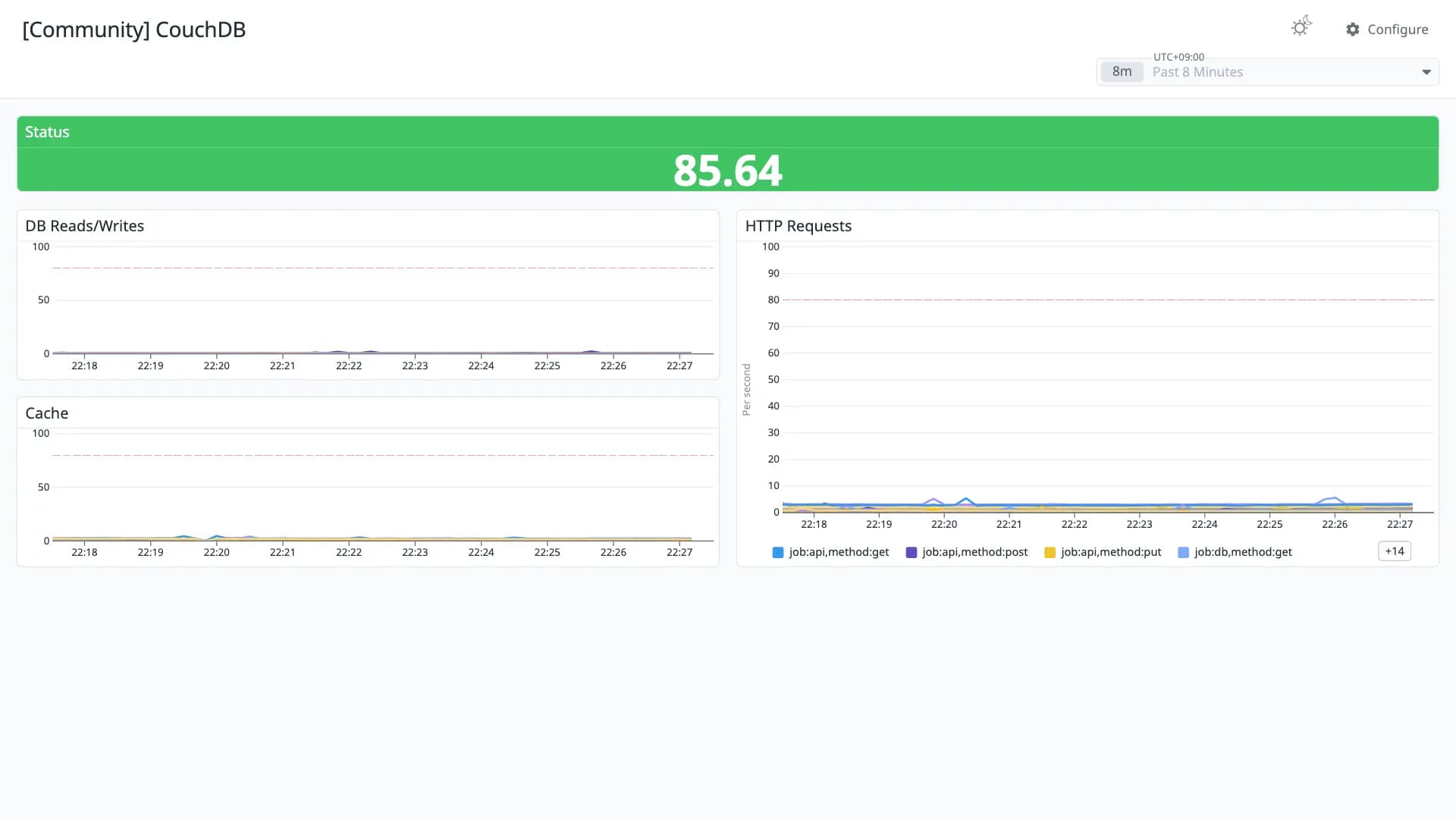Expand the +14 more legend items
This screenshot has width=1456, height=819.
click(1394, 551)
